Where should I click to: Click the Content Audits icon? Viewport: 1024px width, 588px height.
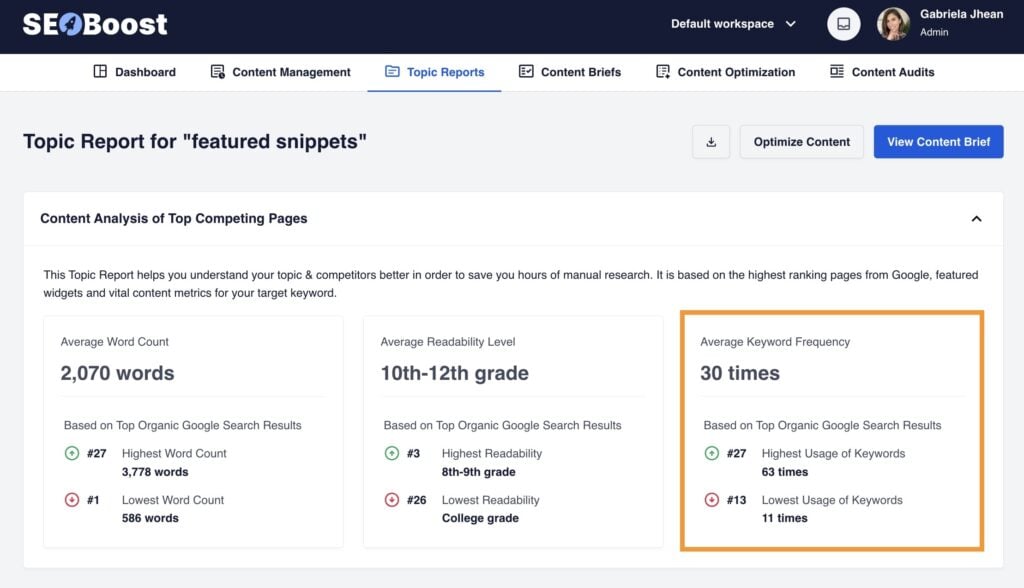836,71
